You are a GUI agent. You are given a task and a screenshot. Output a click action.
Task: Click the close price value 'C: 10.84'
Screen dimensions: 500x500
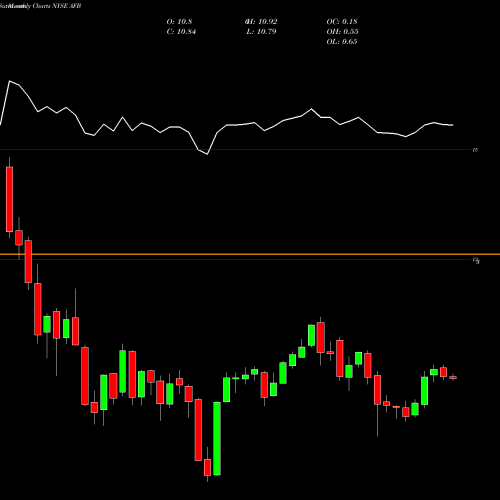click(181, 32)
